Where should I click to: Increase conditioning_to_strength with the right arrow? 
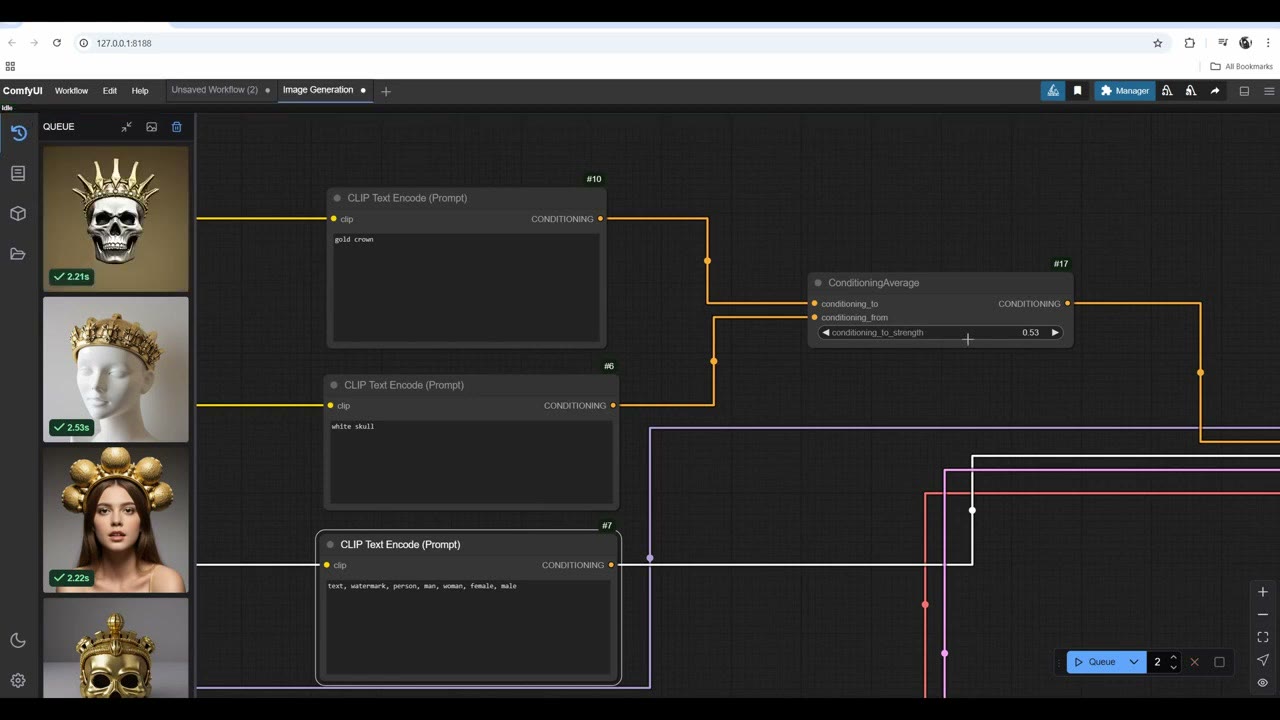pos(1054,333)
